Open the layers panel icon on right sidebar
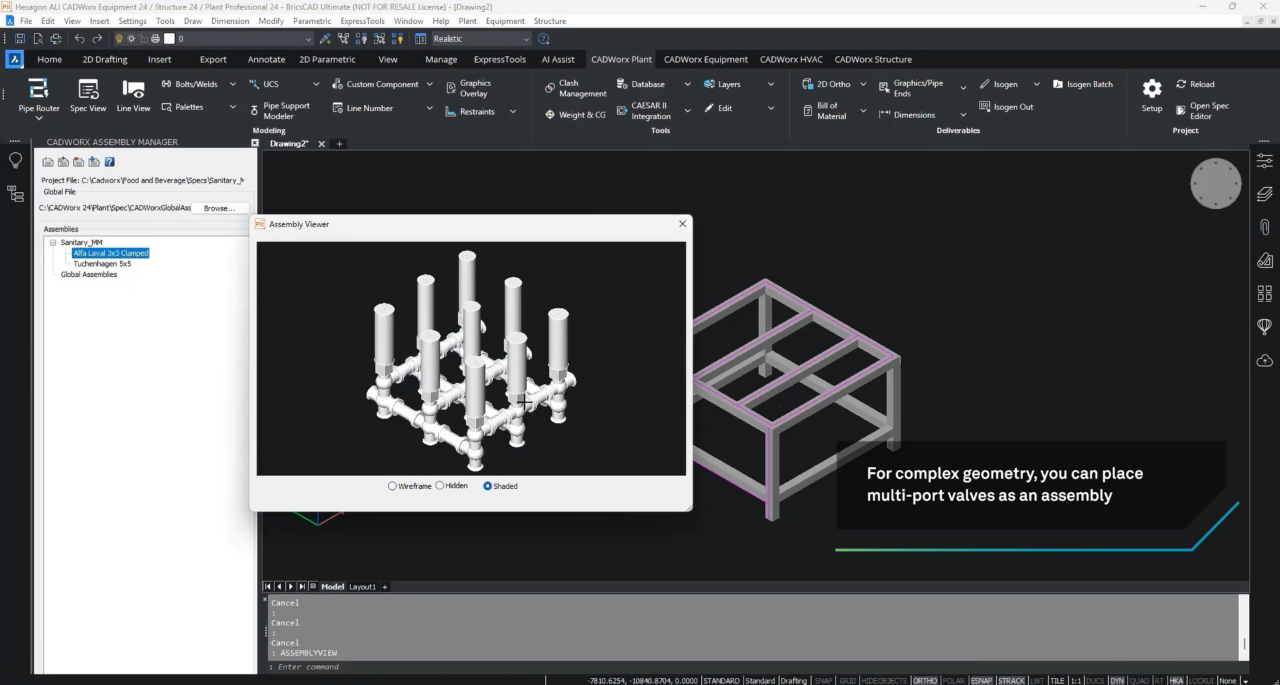1280x685 pixels. tap(1264, 194)
